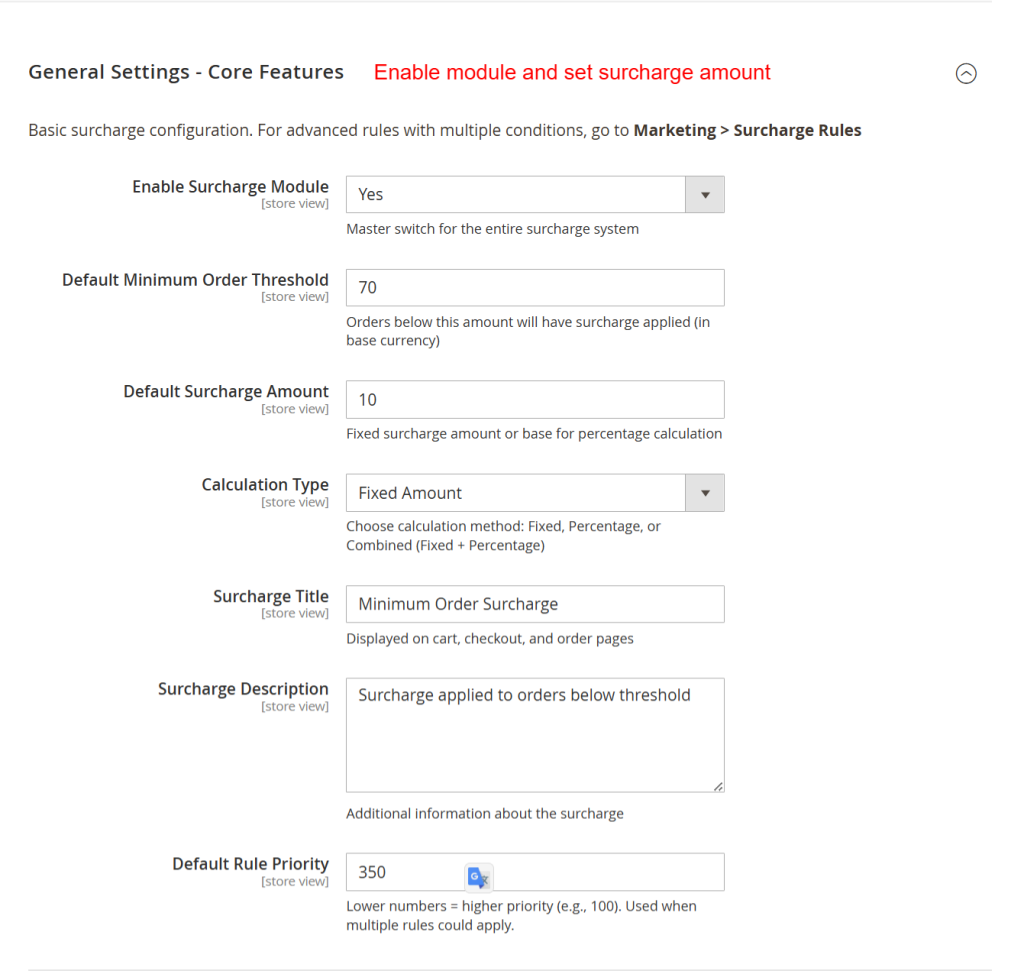Click the Default Surcharge Amount field showing 10
The height and width of the screenshot is (971, 1024).
pyautogui.click(x=535, y=399)
